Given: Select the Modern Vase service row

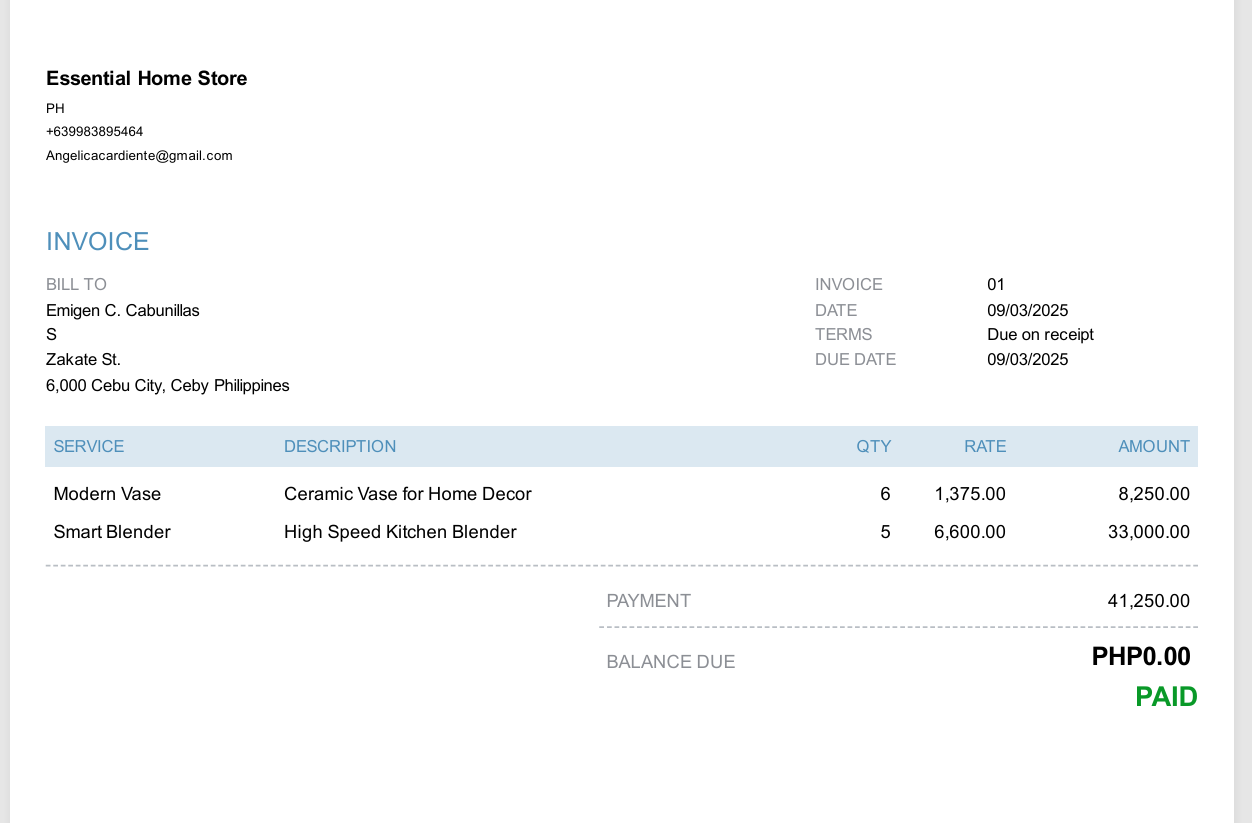Looking at the screenshot, I should (x=107, y=494).
